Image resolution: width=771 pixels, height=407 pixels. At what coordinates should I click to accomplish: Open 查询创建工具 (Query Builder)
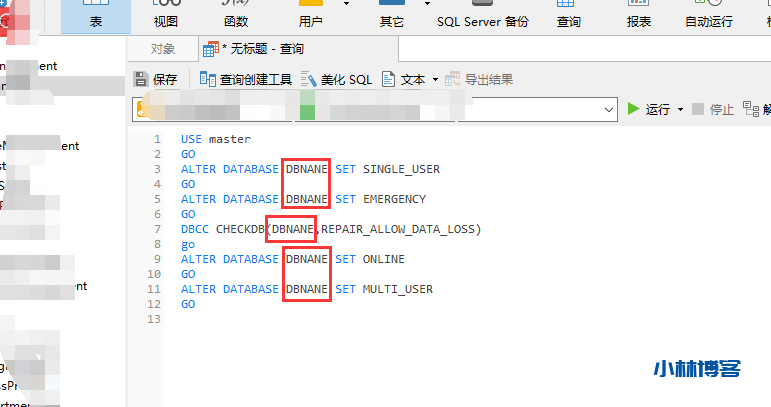click(x=246, y=79)
